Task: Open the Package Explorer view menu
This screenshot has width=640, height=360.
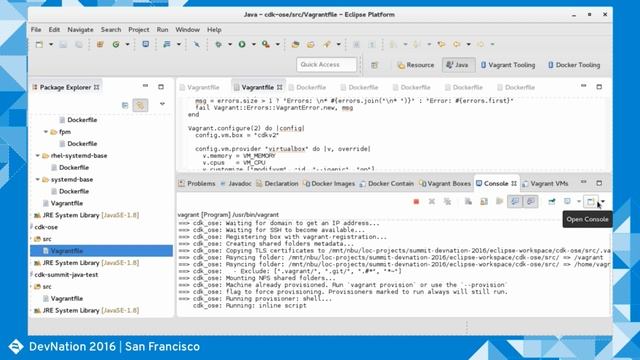Action: (162, 104)
